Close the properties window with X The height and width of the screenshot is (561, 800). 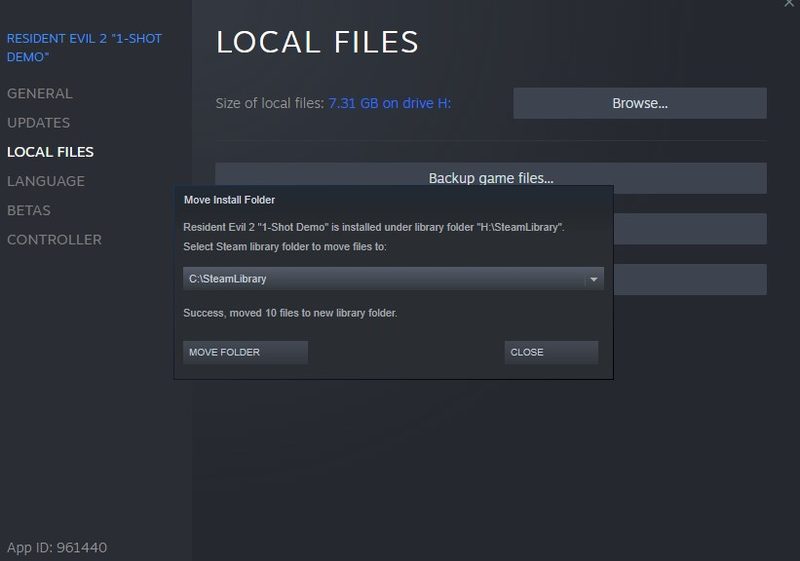point(789,4)
